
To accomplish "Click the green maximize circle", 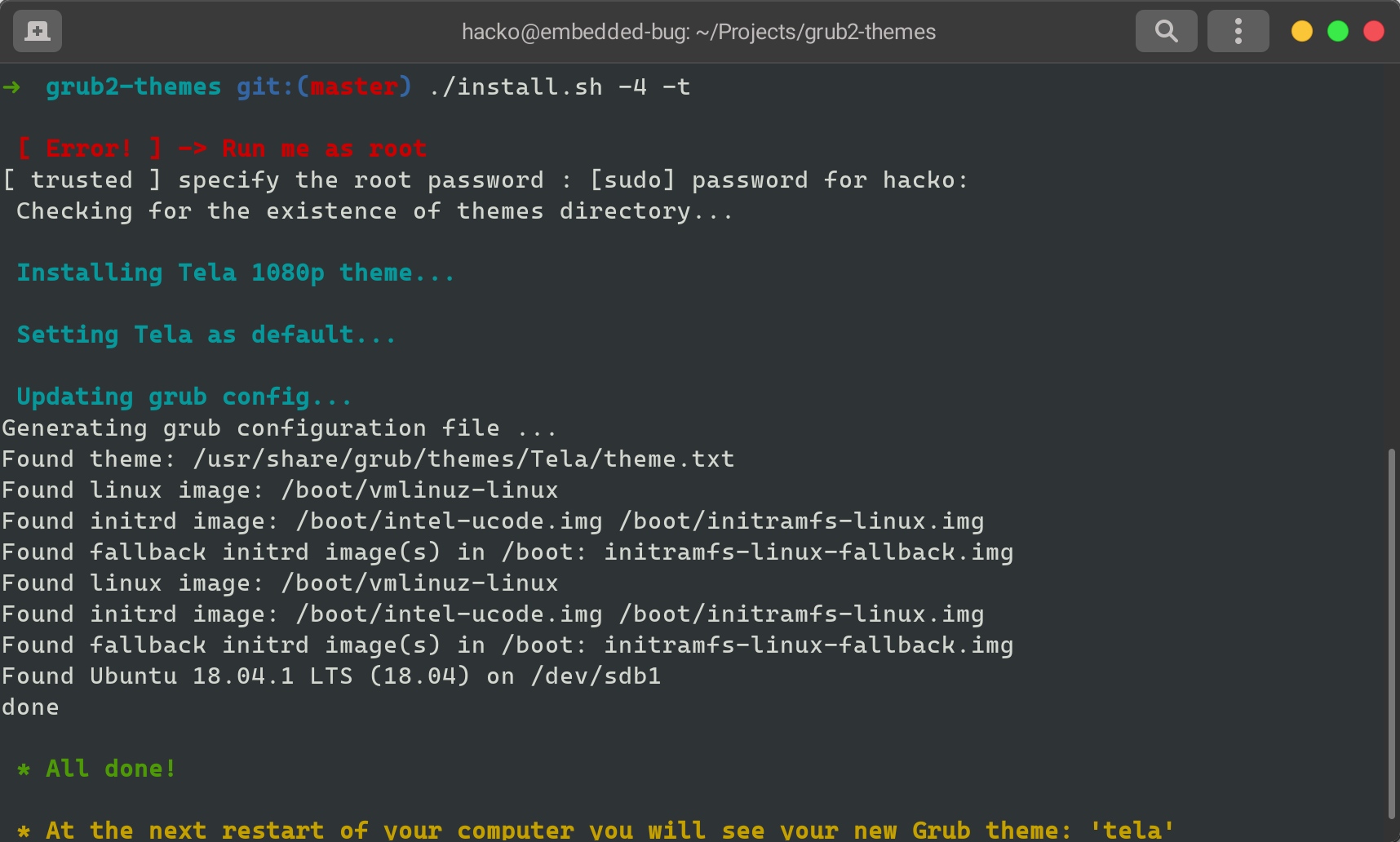I will pos(1337,31).
